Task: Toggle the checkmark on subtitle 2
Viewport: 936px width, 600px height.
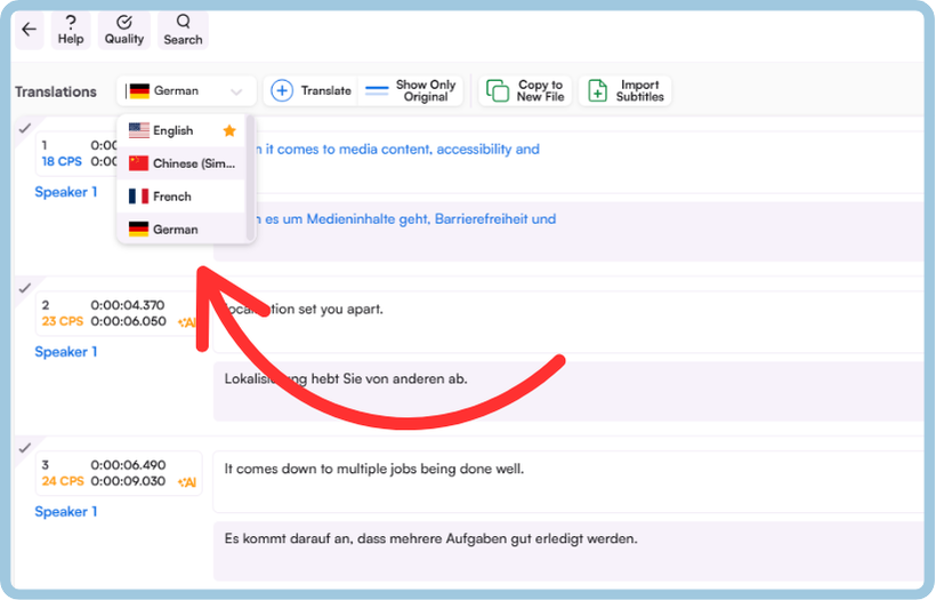Action: click(x=25, y=288)
